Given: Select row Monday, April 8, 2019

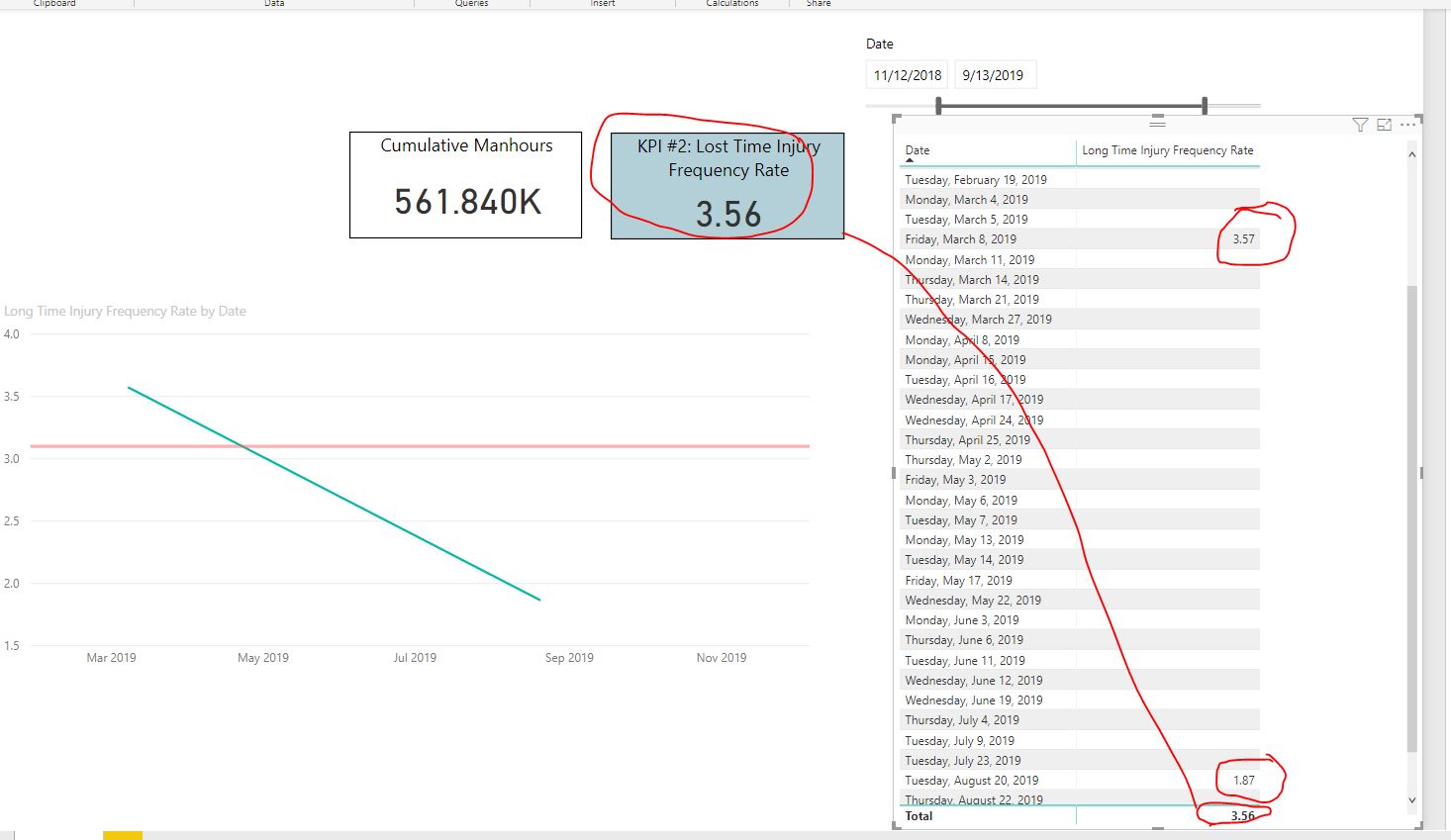Looking at the screenshot, I should tap(1081, 340).
